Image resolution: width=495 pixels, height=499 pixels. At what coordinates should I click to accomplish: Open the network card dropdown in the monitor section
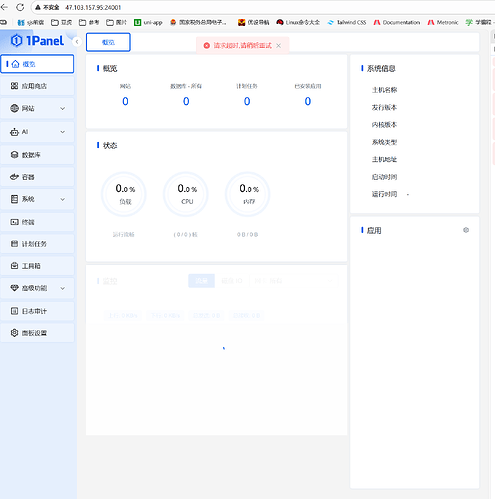294,281
